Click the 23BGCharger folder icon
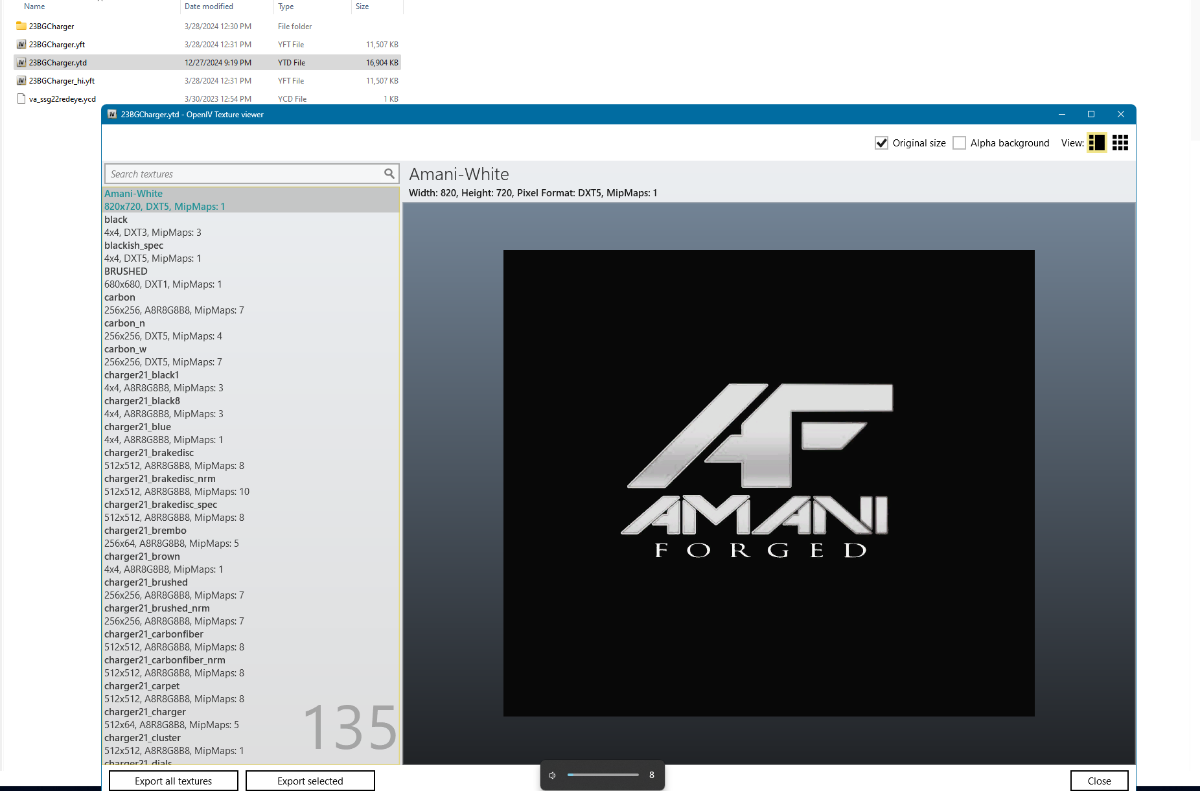The height and width of the screenshot is (791, 1200). coord(21,26)
